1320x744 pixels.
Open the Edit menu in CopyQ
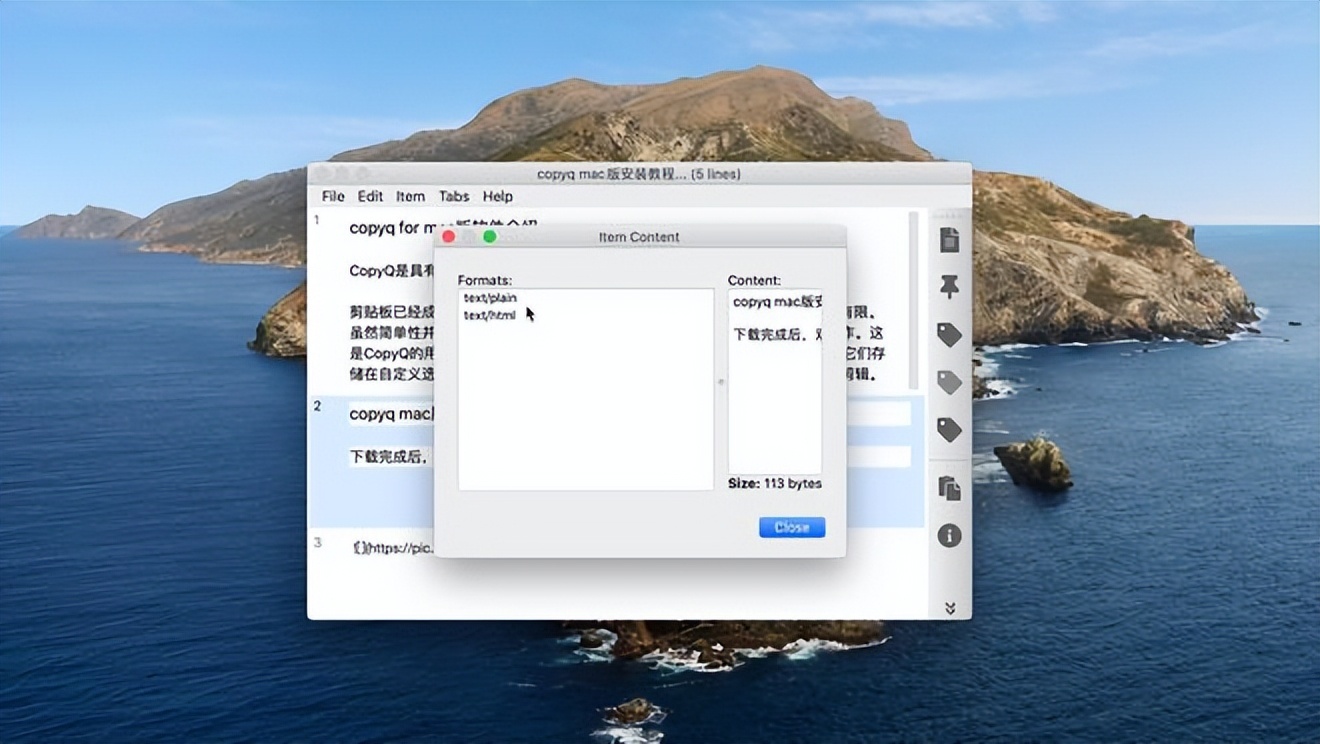coord(370,197)
